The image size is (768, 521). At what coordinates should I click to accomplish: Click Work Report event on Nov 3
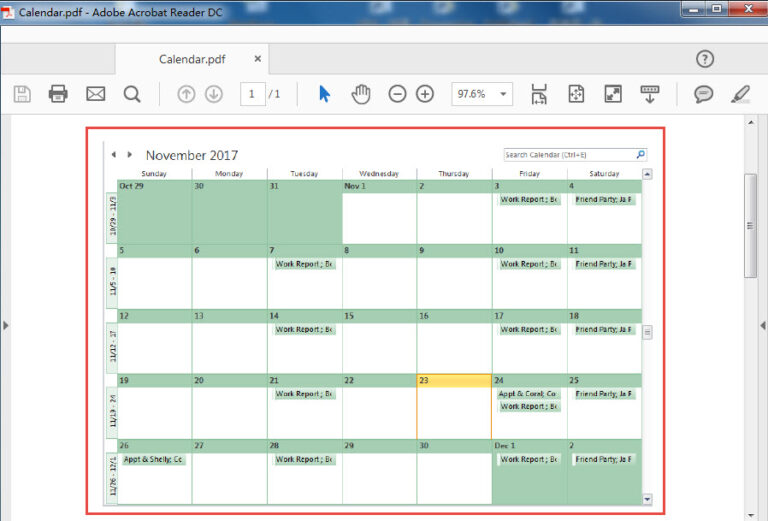coord(529,199)
